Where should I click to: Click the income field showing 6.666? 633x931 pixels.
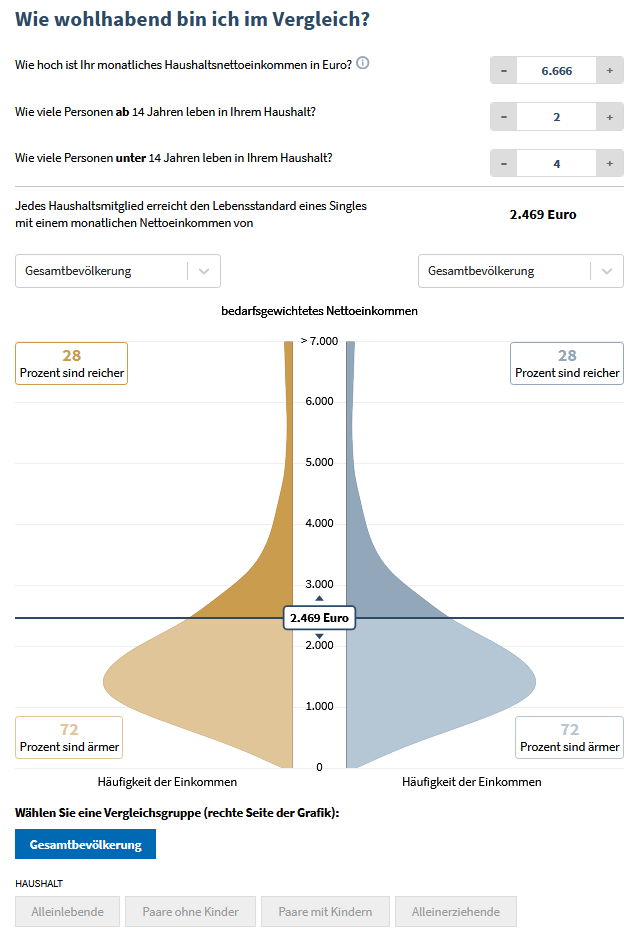click(x=556, y=70)
